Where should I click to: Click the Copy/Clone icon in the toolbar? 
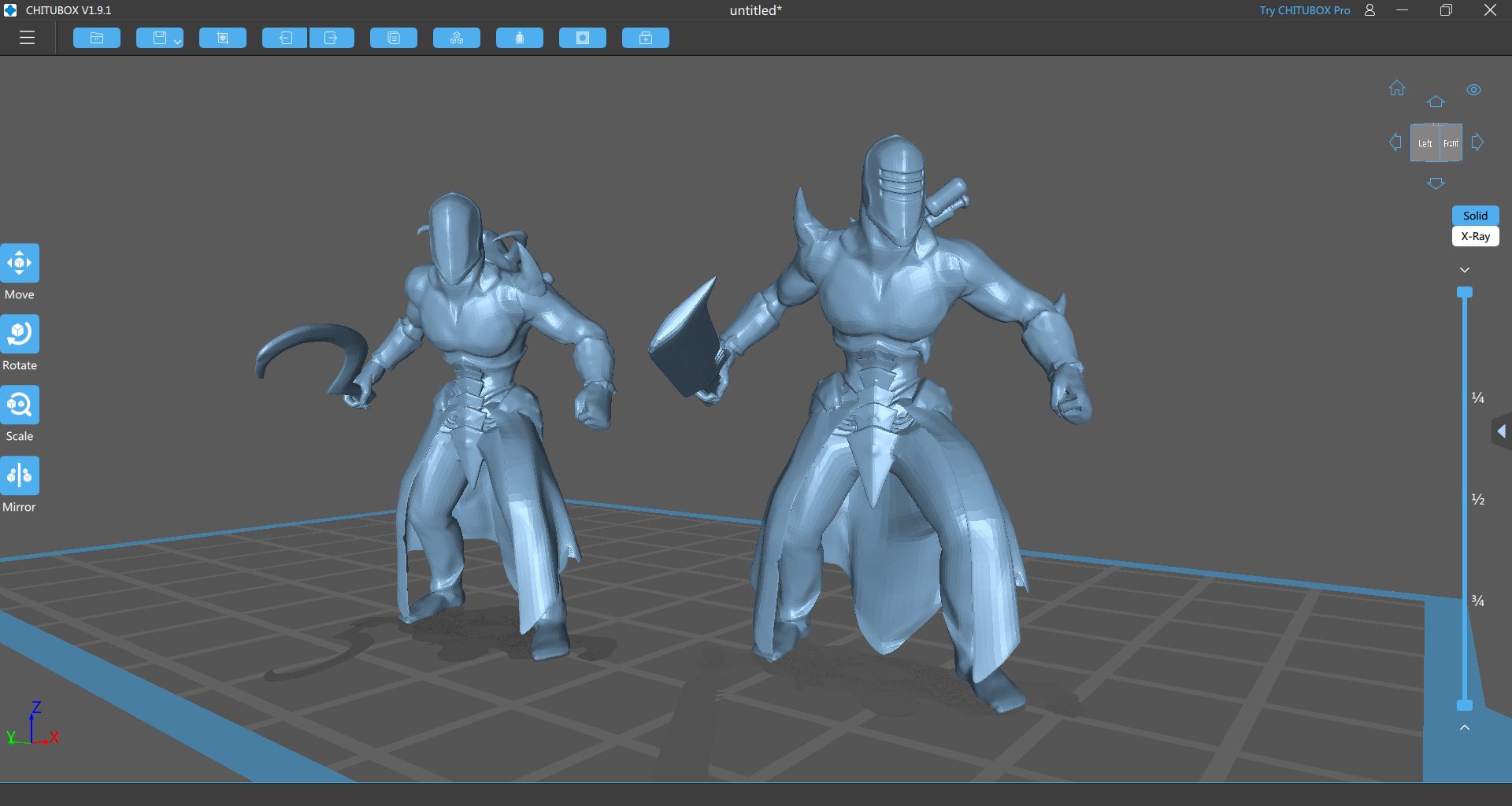click(394, 37)
